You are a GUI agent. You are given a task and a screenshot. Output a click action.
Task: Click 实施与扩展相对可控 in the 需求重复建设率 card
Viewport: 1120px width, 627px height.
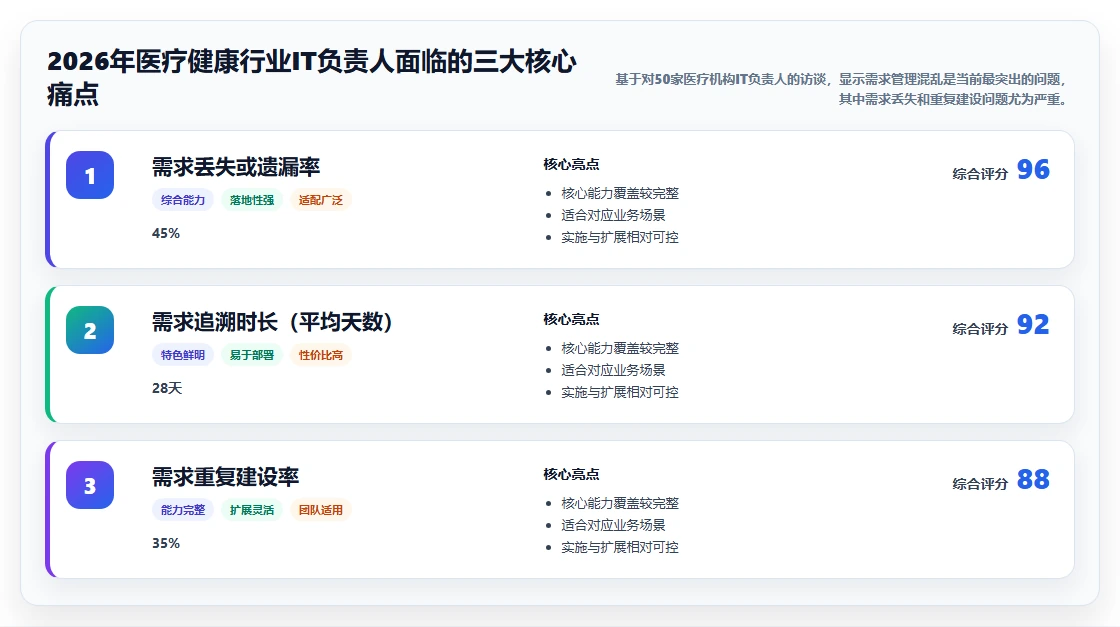point(620,547)
